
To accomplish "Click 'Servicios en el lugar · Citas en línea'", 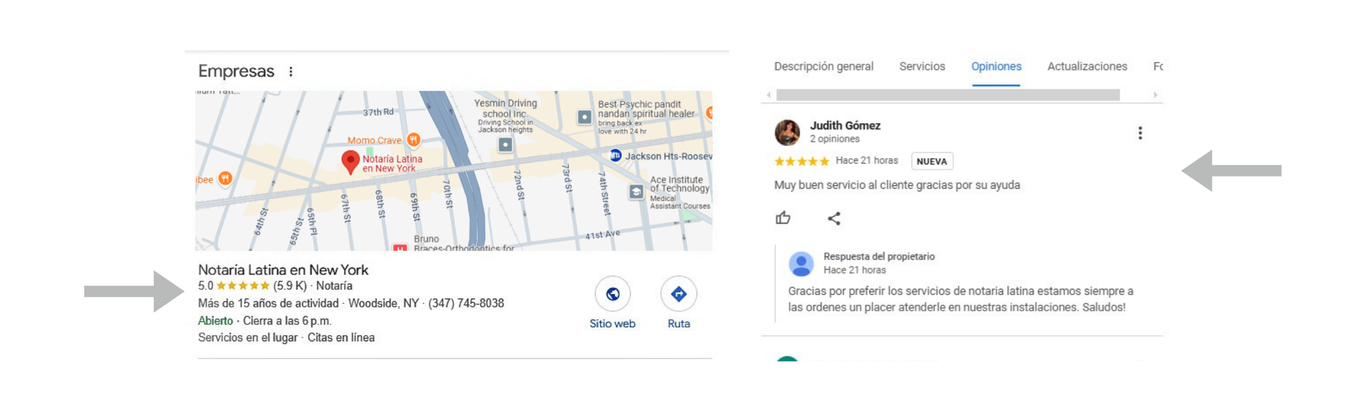I will (286, 338).
